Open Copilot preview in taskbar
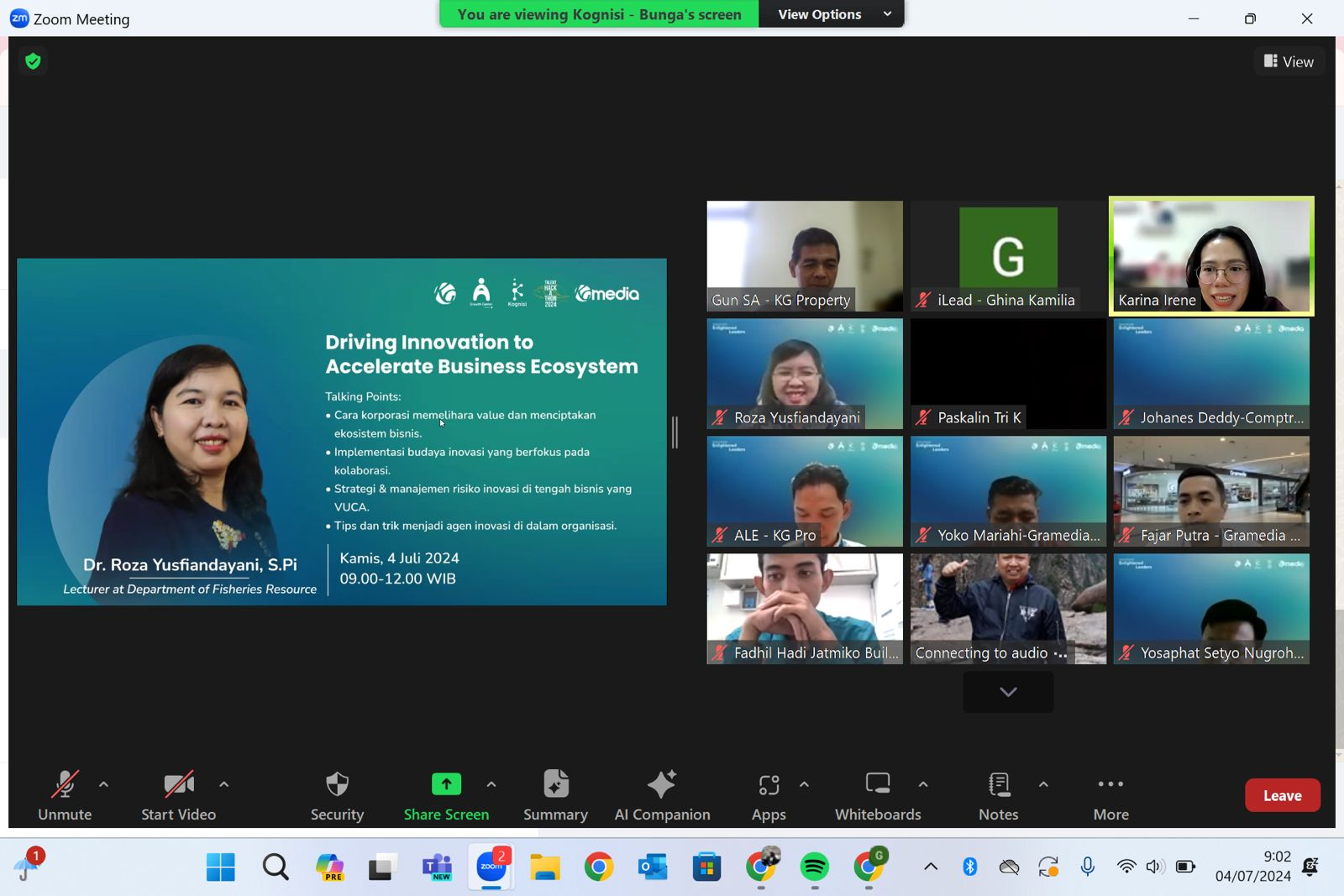The image size is (1344, 896). 329,867
